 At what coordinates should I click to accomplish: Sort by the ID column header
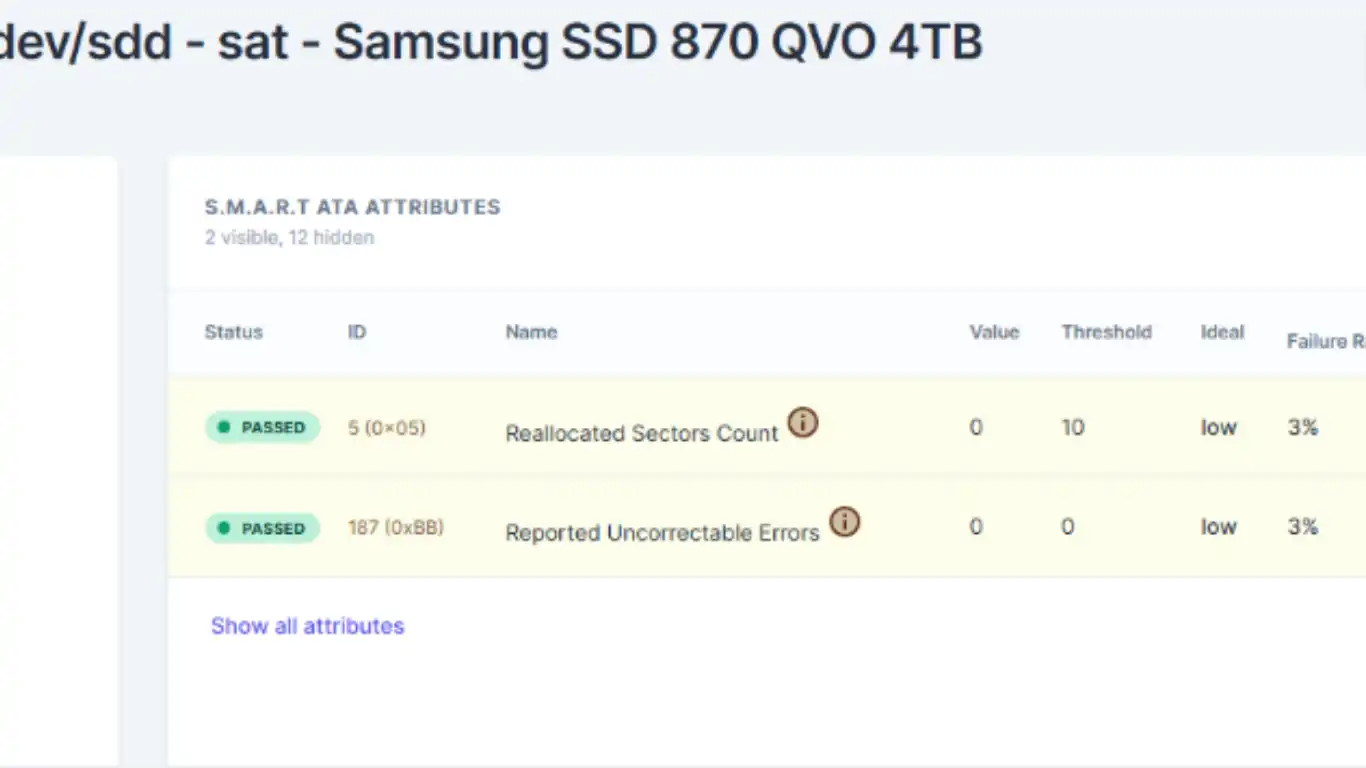tap(357, 332)
